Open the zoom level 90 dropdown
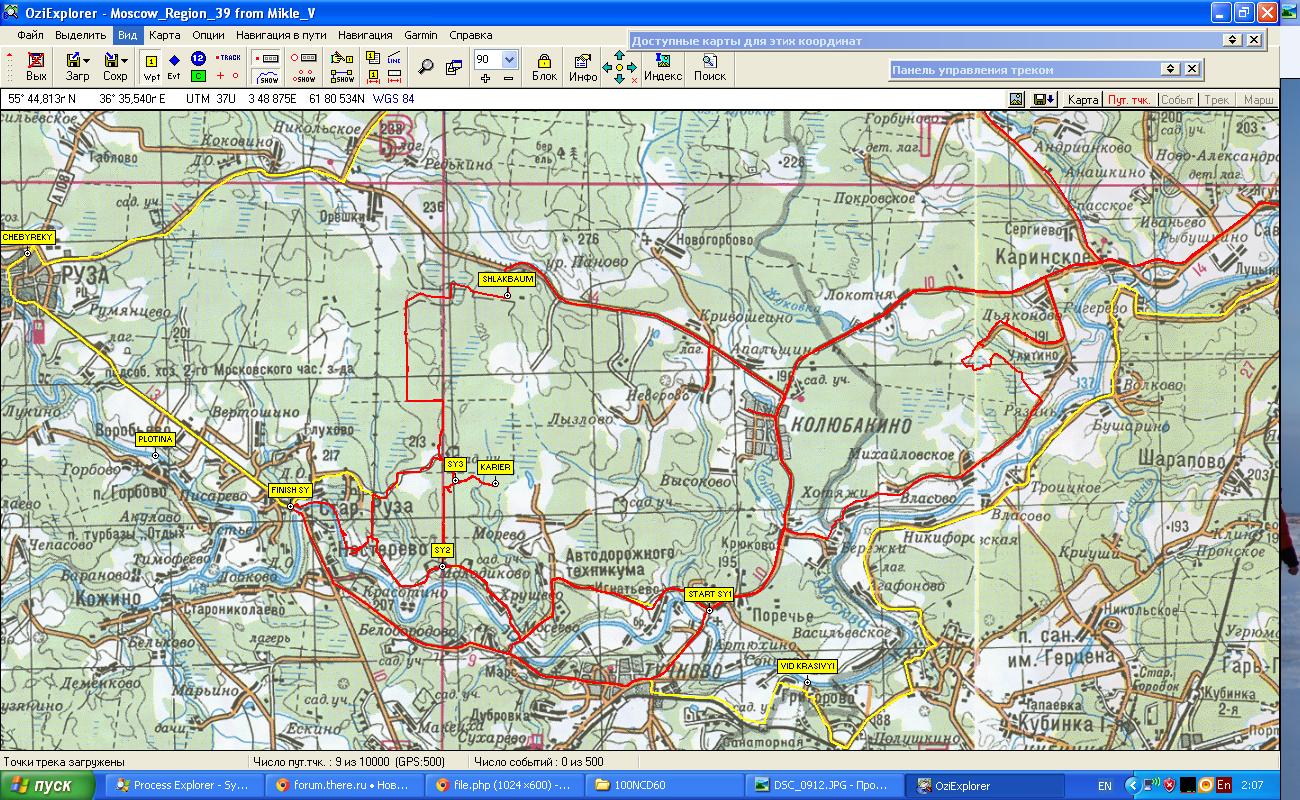The image size is (1300, 800). 509,59
